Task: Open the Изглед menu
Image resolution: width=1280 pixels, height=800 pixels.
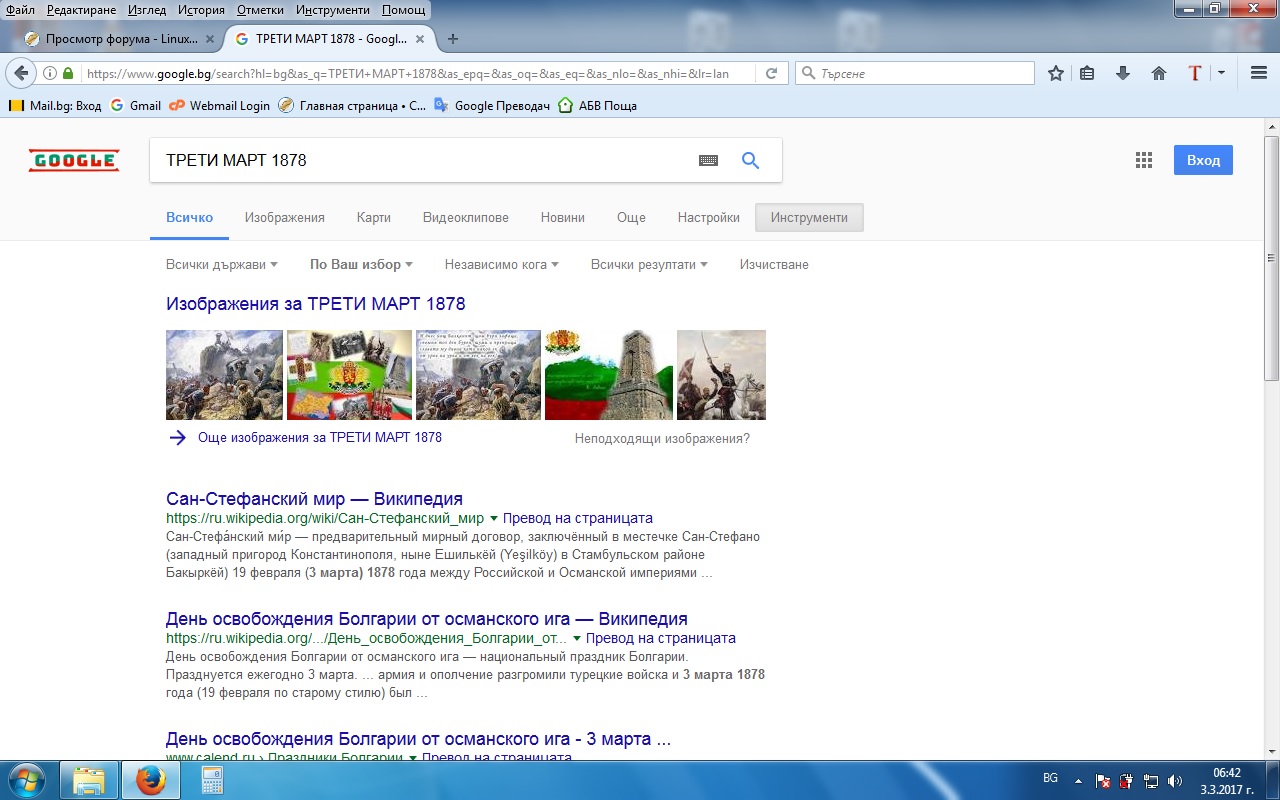Action: (147, 10)
